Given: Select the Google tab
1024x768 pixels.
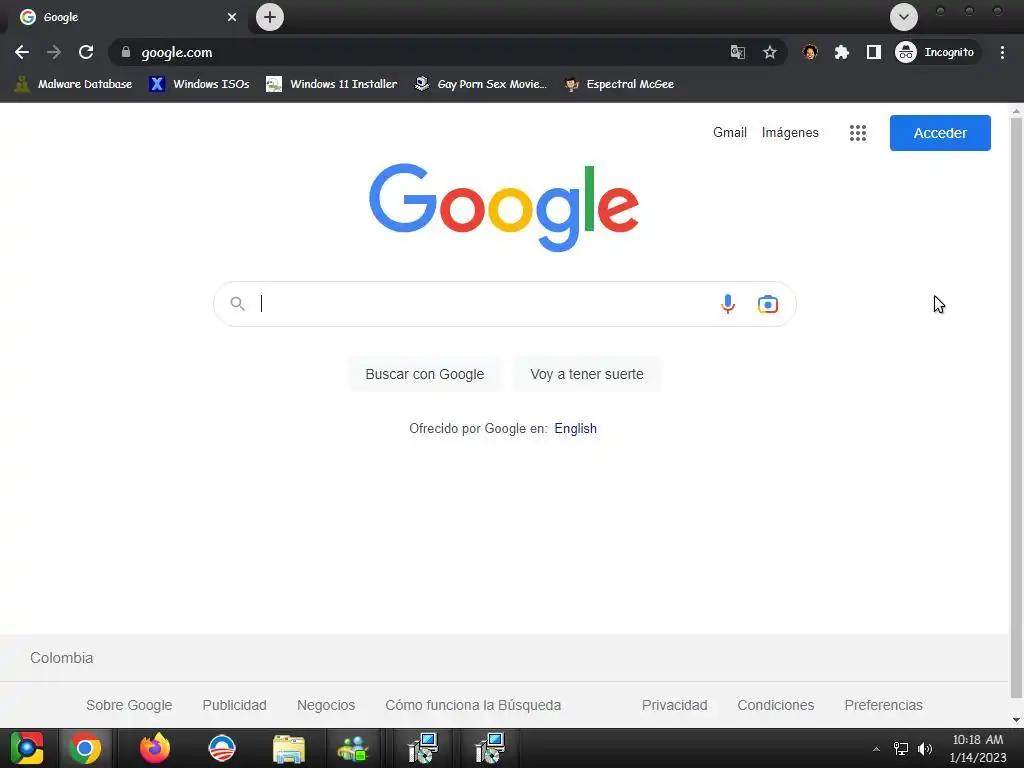Looking at the screenshot, I should tap(127, 18).
